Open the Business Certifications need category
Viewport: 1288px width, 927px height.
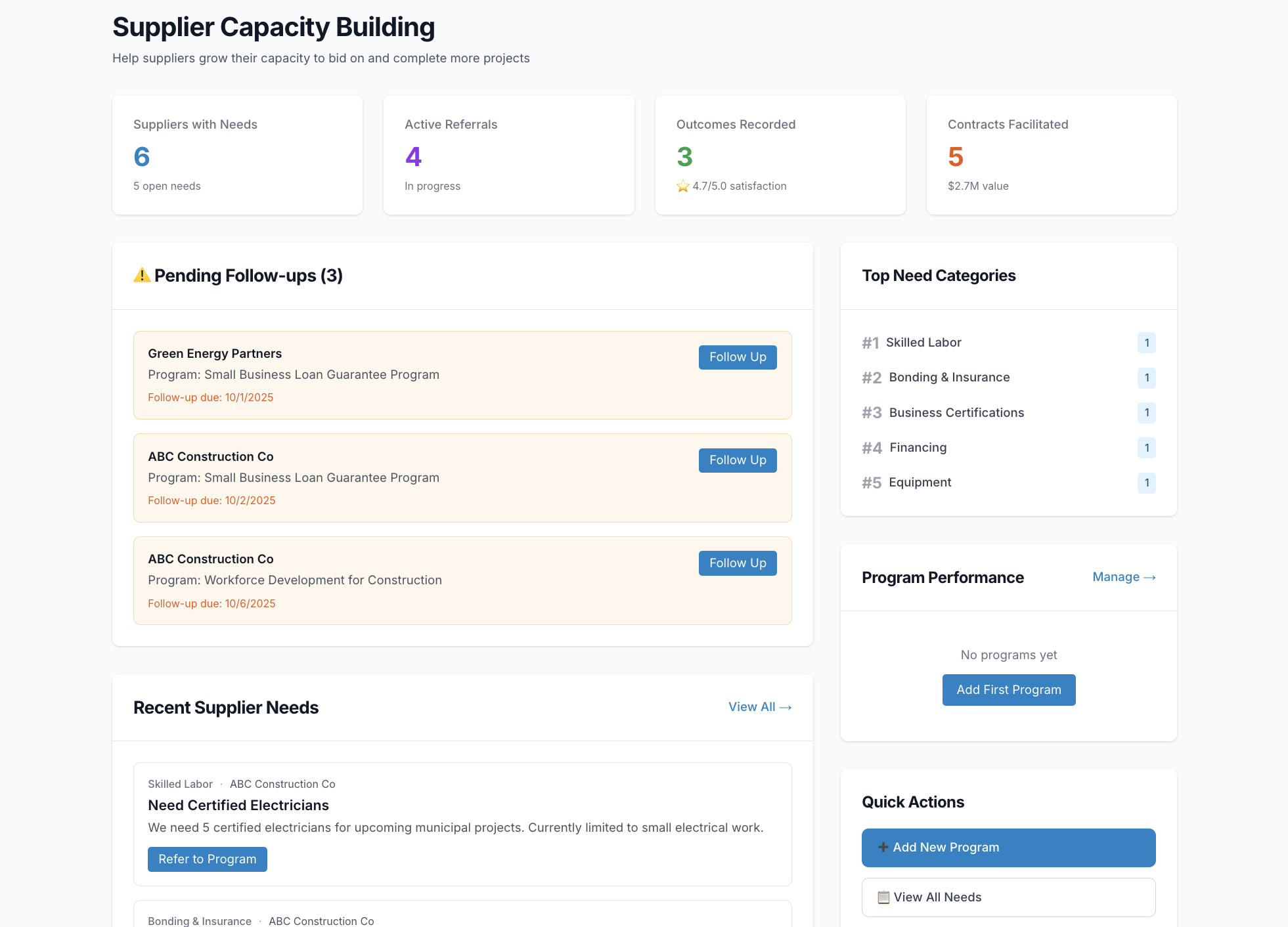pos(956,412)
